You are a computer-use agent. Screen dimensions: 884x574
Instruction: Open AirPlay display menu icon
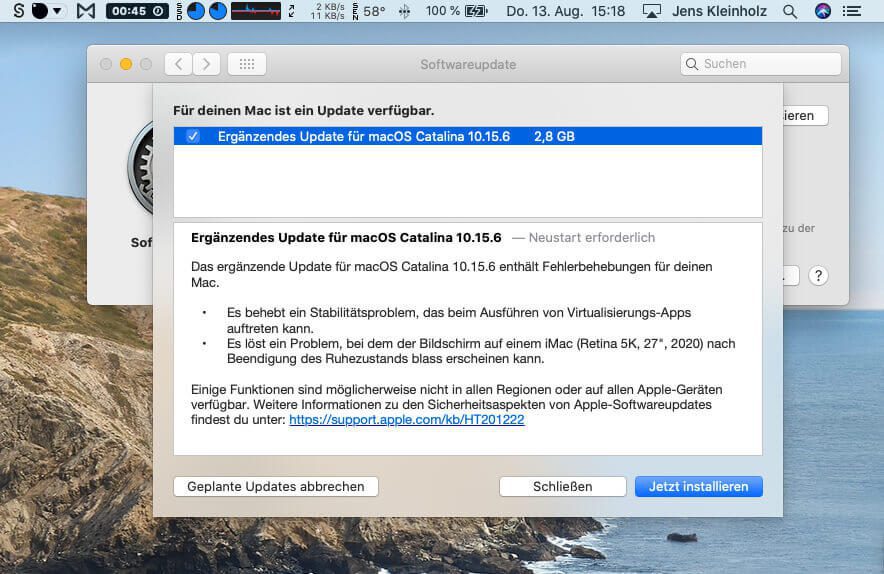652,11
